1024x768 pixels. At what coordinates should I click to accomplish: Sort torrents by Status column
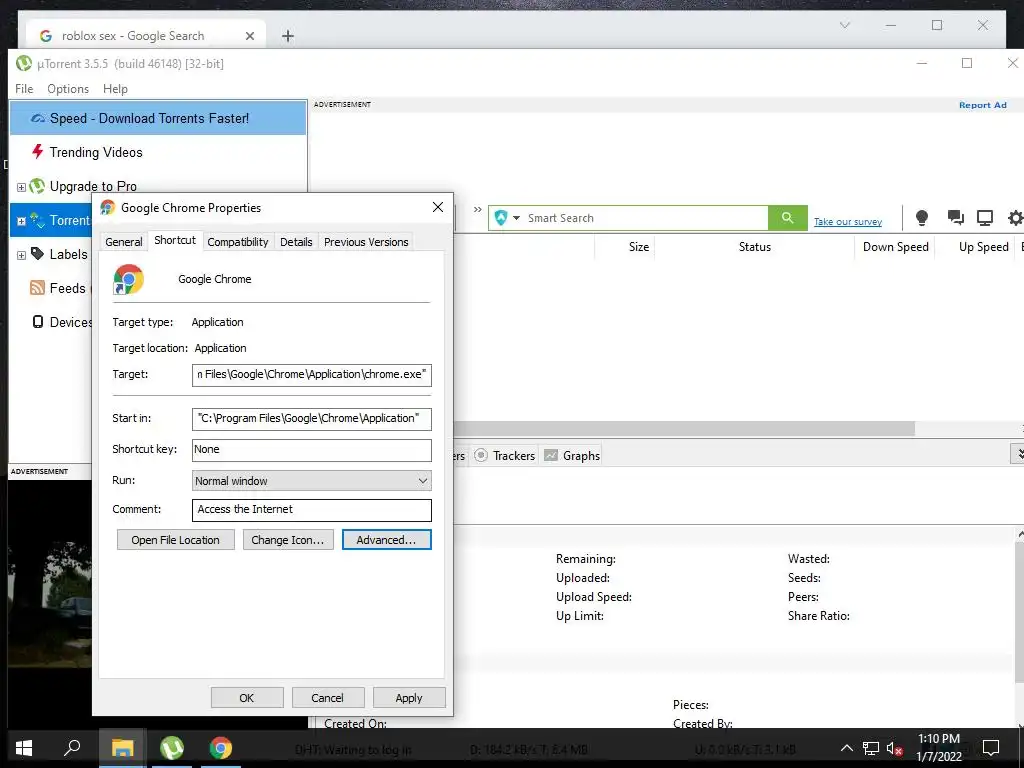pos(754,247)
